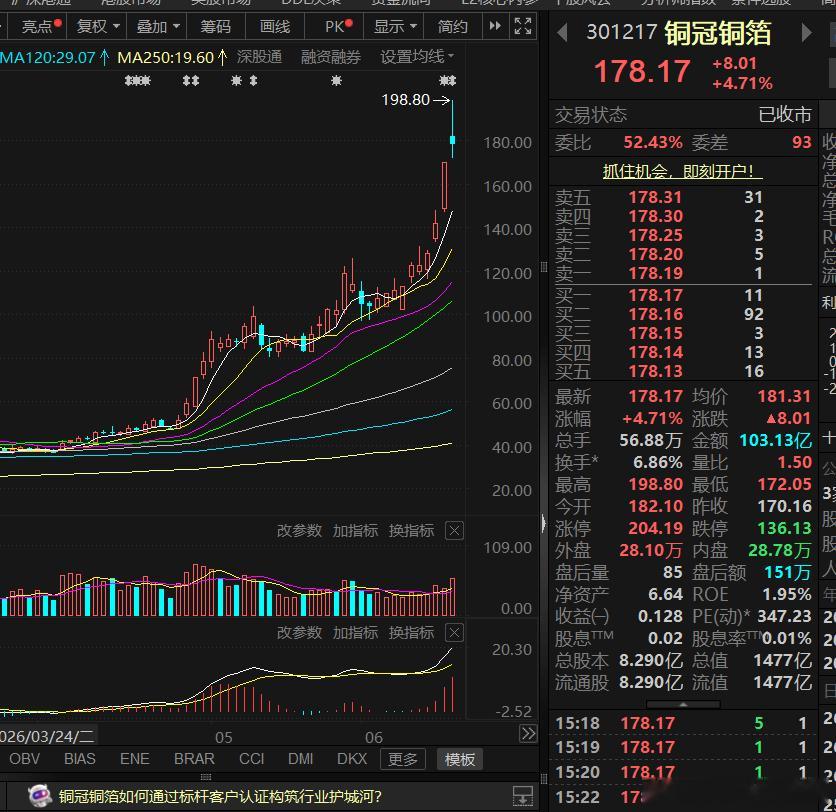836x812 pixels.
Task: Open the 复权 dropdown
Action: (x=98, y=26)
